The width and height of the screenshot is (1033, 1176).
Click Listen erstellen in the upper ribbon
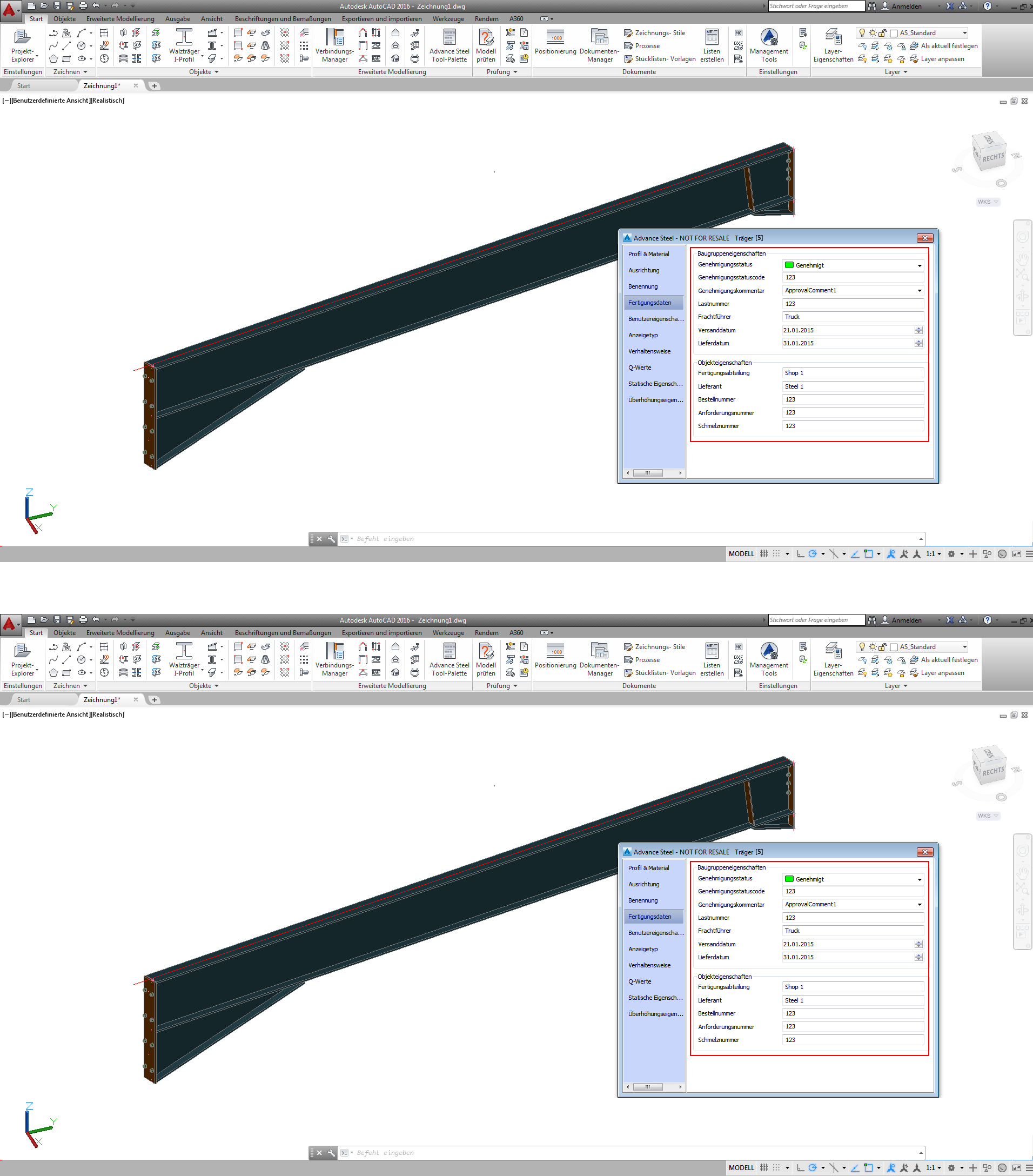pyautogui.click(x=712, y=45)
